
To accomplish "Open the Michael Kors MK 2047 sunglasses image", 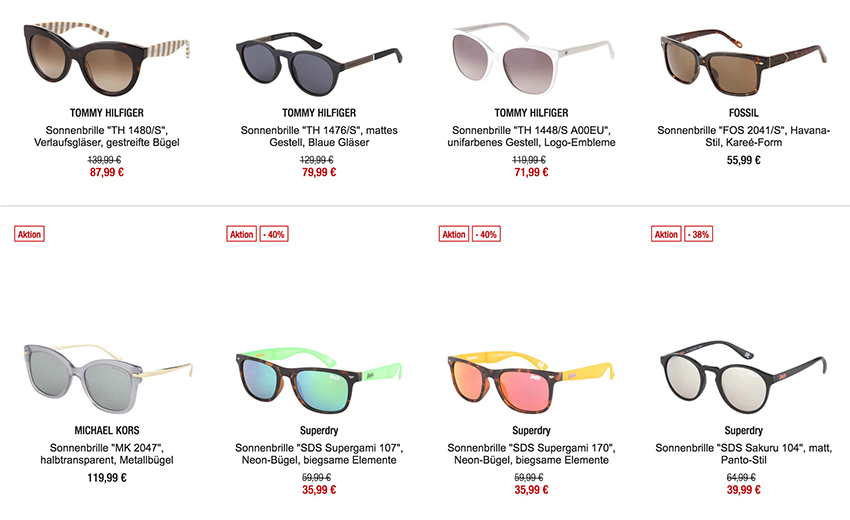I will (108, 378).
